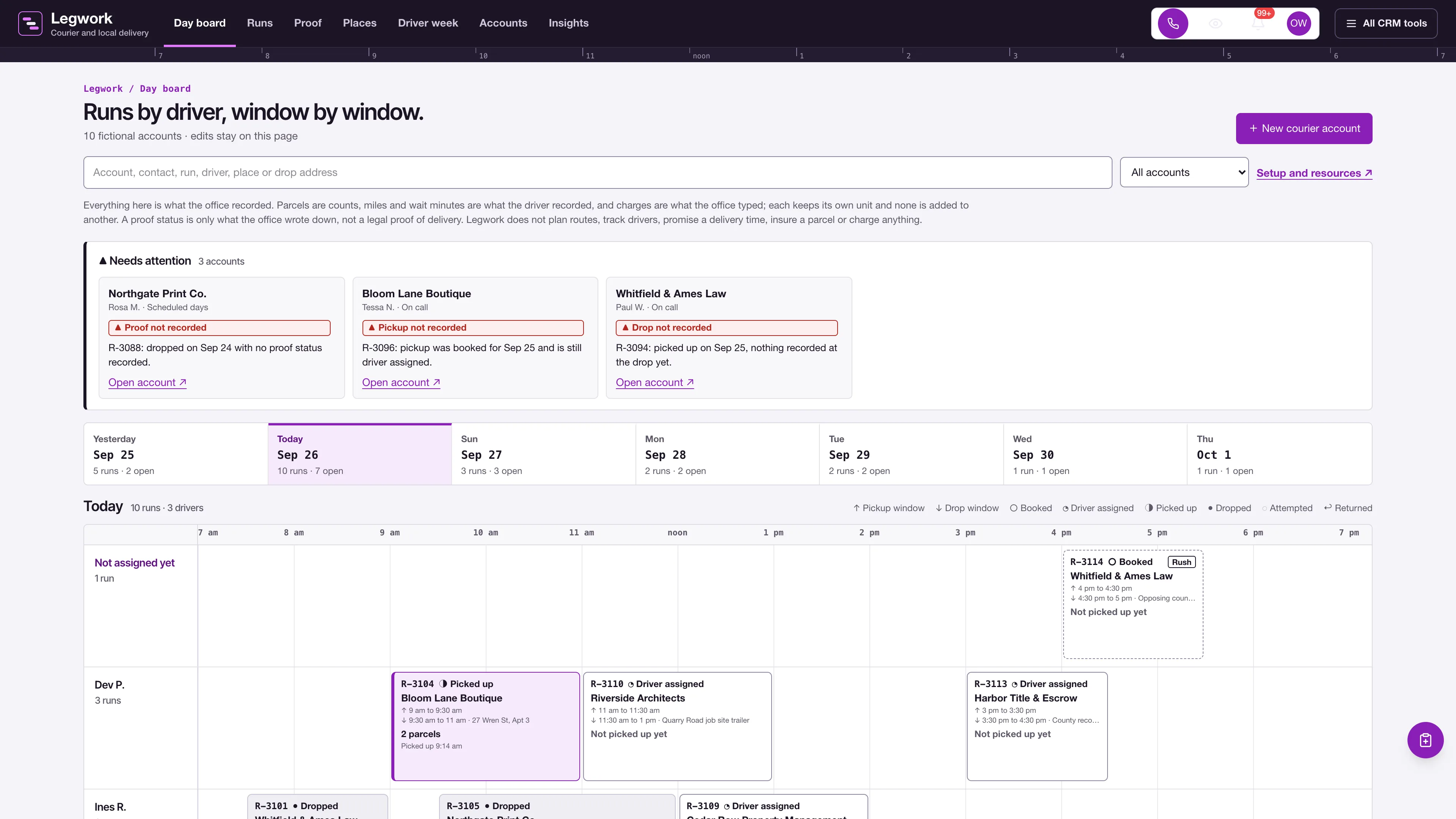The height and width of the screenshot is (819, 1456).
Task: Open run R-3114 Whitfield & Ames Law card
Action: (1133, 604)
